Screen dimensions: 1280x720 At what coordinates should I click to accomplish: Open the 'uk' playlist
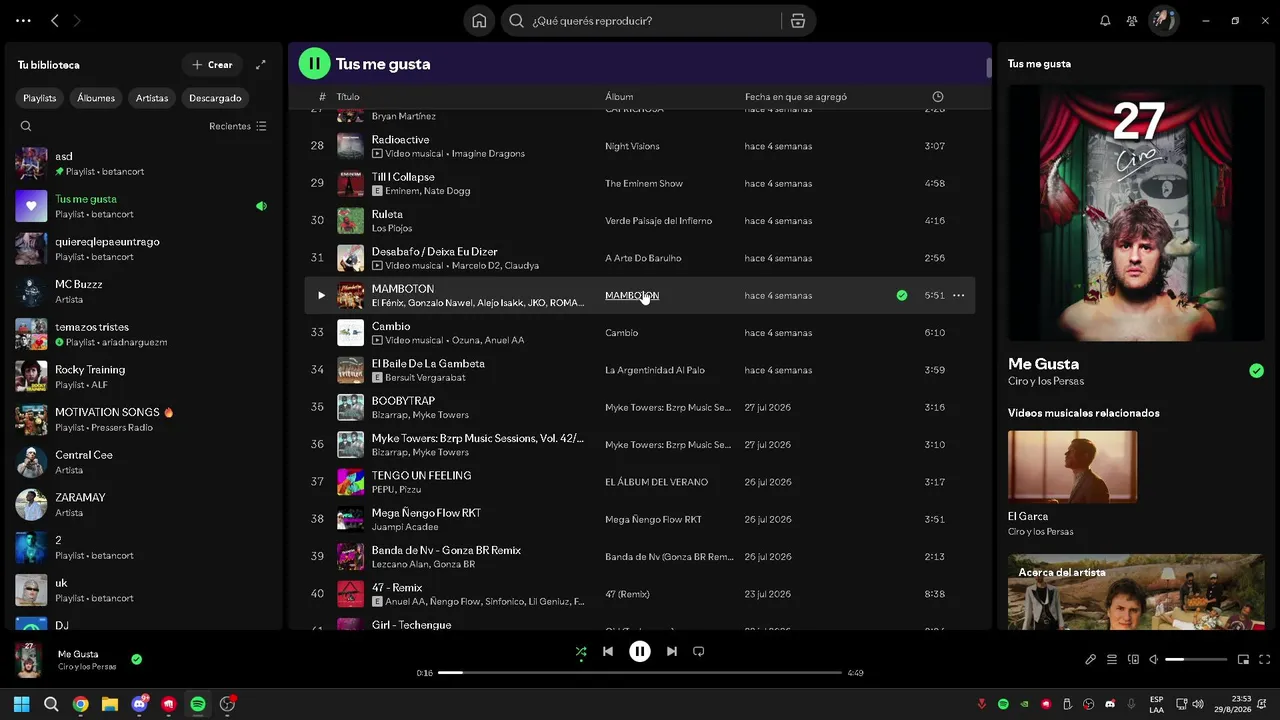pos(142,590)
